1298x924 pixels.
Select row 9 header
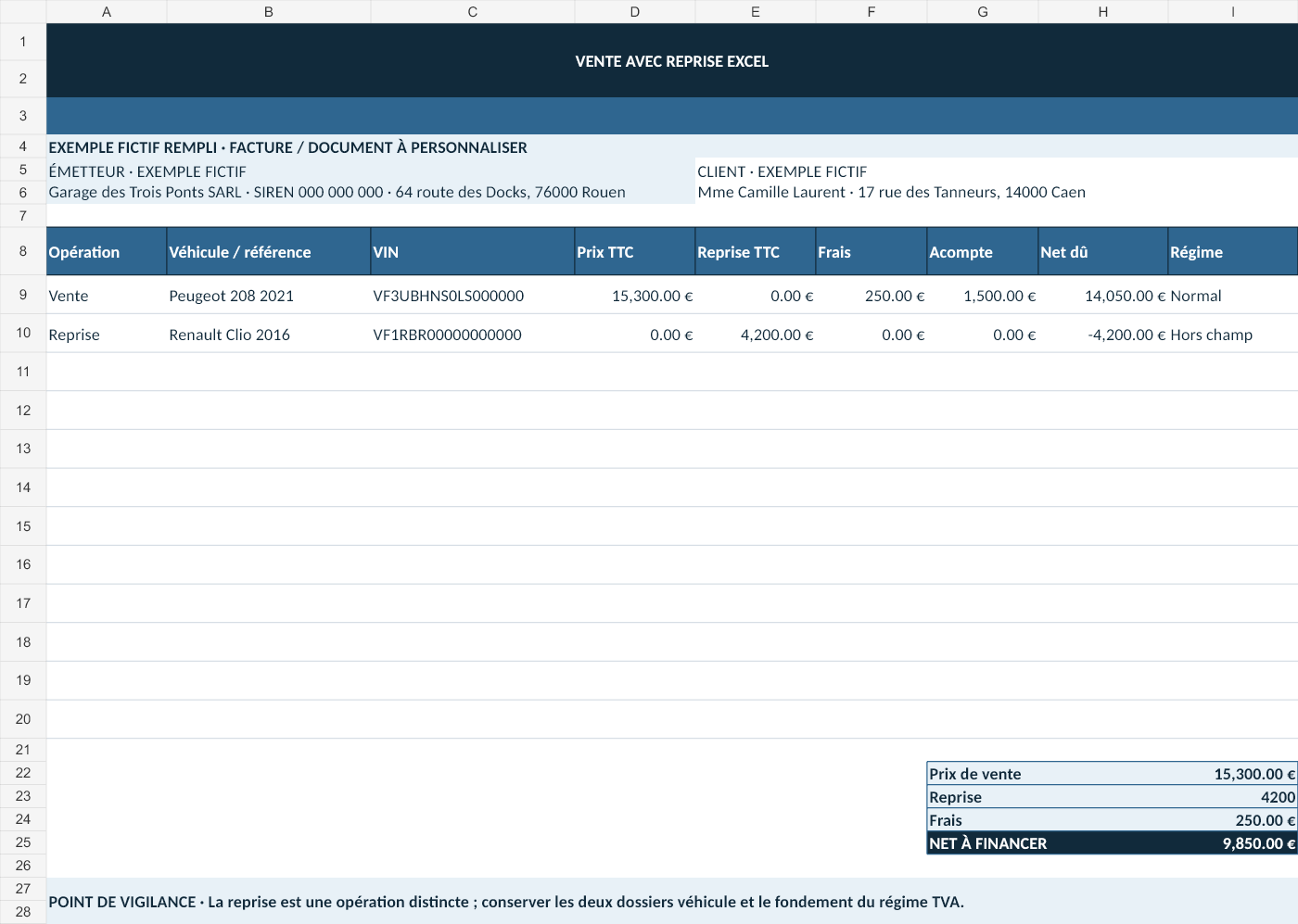point(23,295)
